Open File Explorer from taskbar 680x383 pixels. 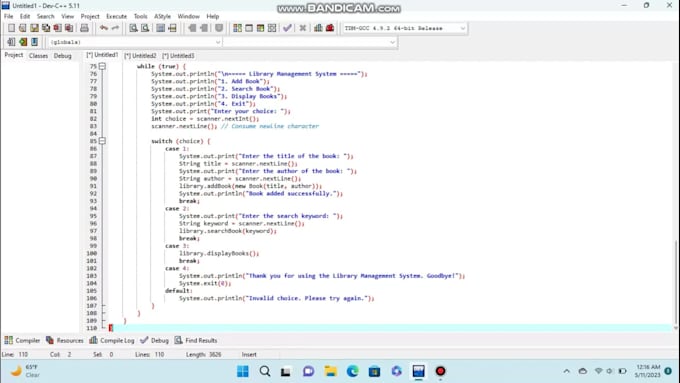tap(330, 371)
